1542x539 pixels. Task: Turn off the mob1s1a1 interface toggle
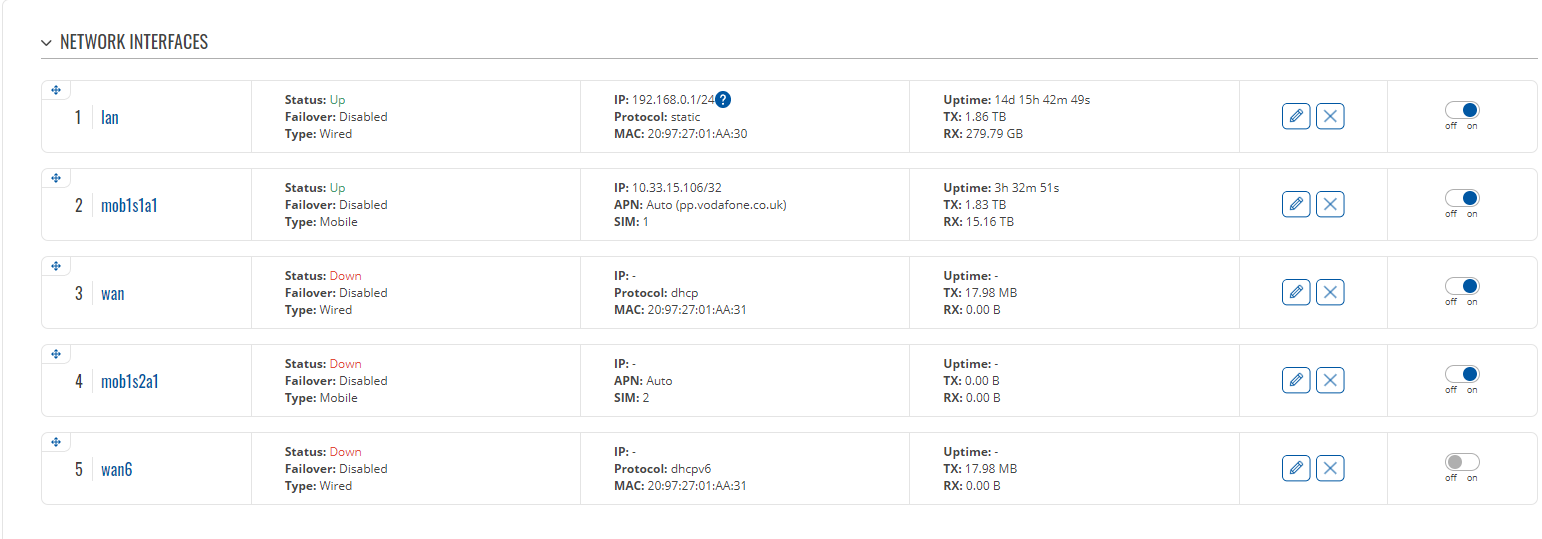coord(1462,198)
